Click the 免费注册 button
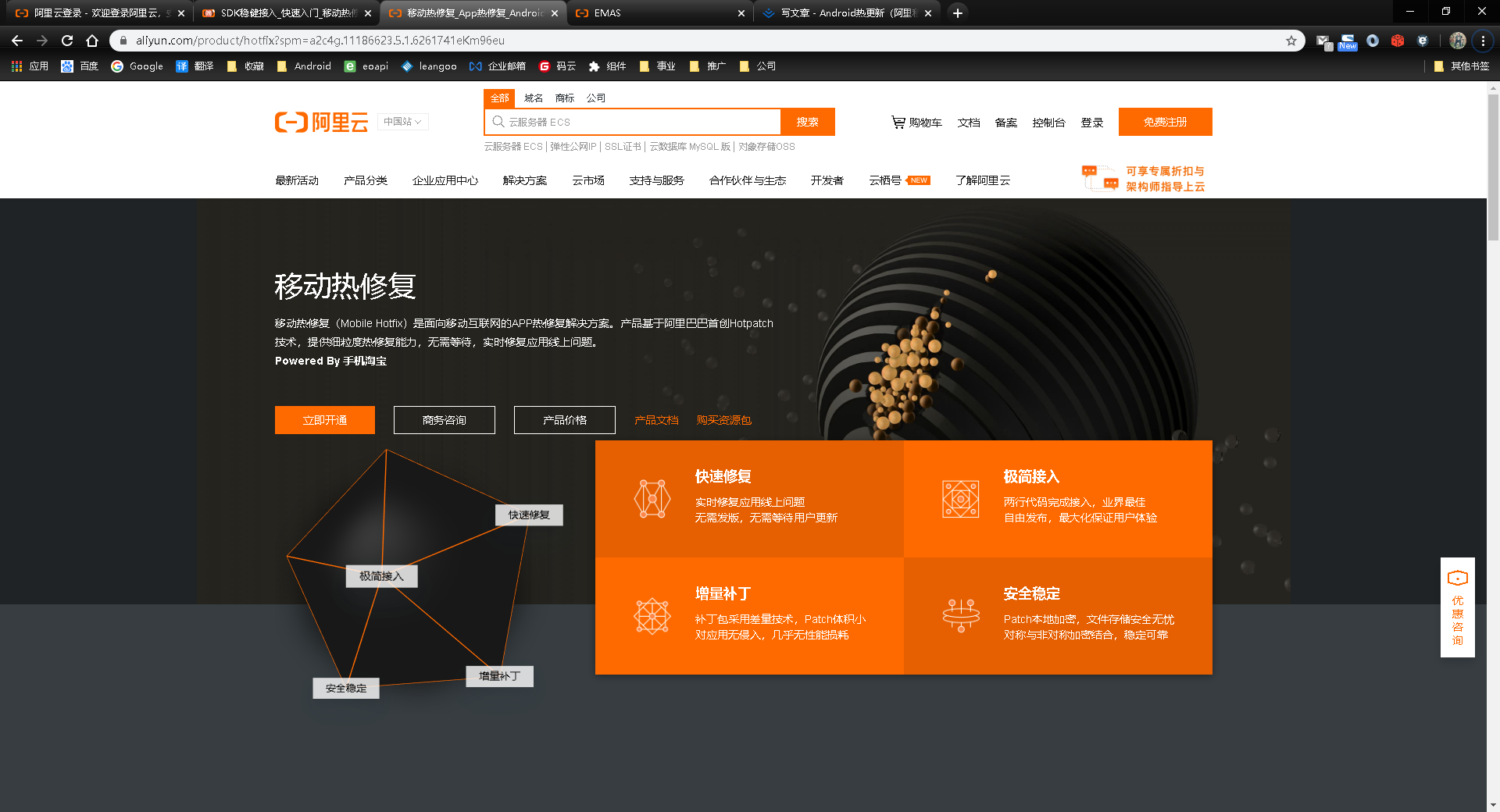 [x=1166, y=122]
